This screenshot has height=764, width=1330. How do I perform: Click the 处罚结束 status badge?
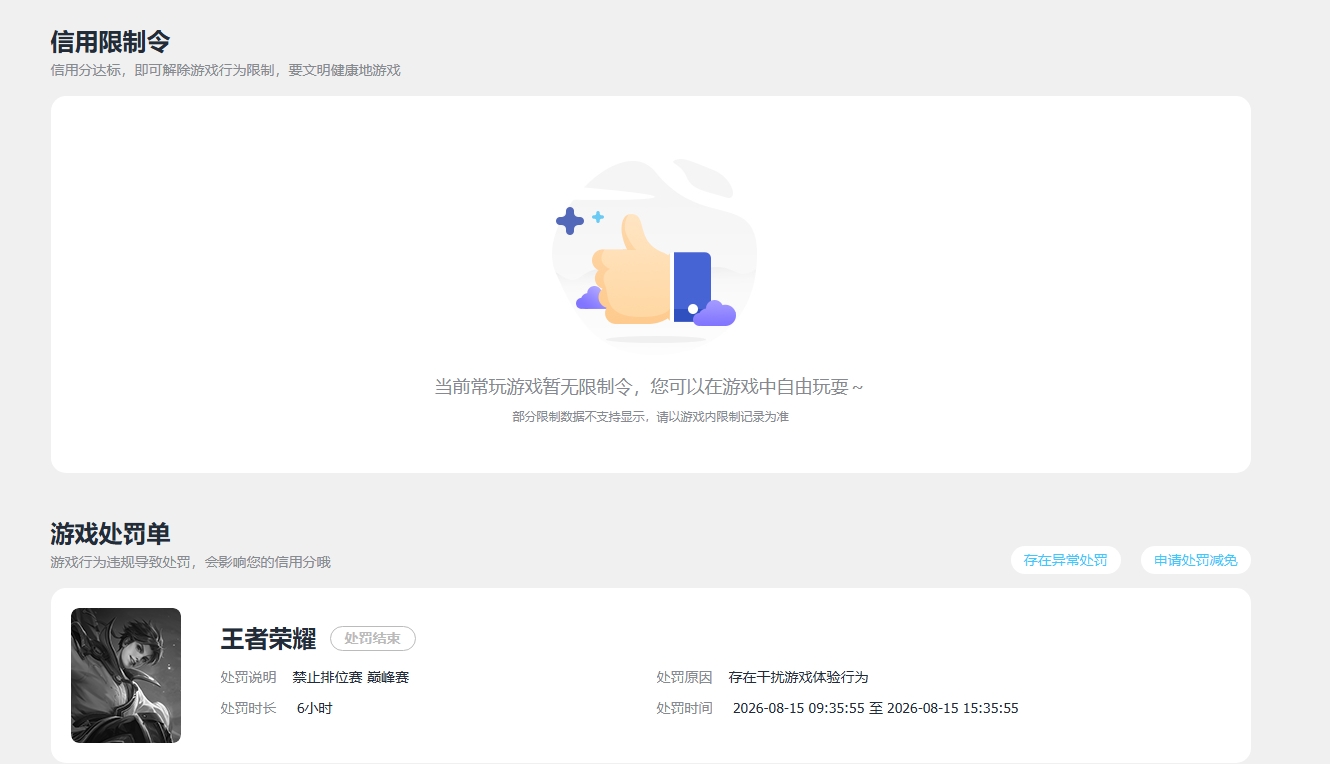click(373, 638)
